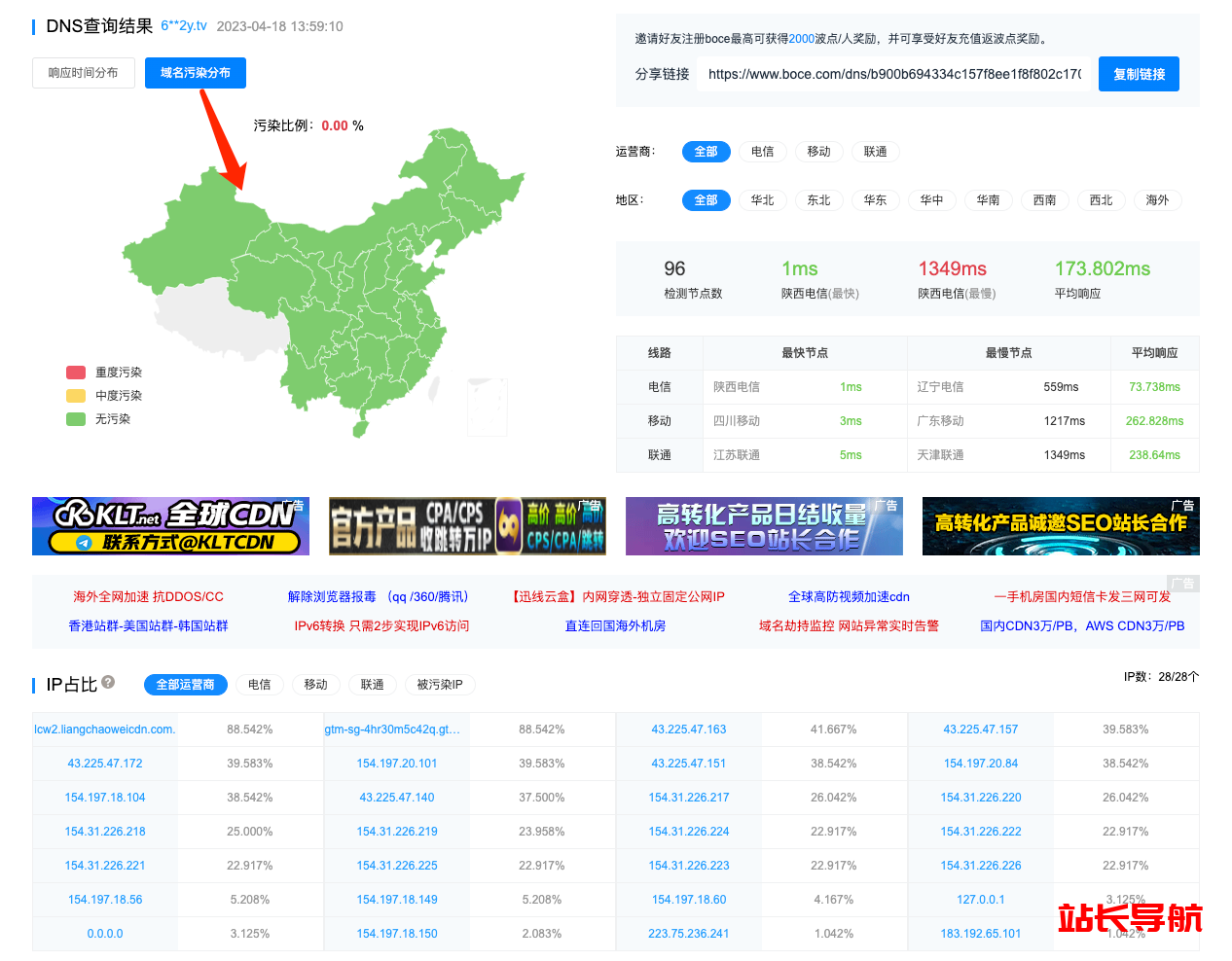Open the KLT.net 全球CDN banner ad
The height and width of the screenshot is (961, 1232).
click(x=170, y=526)
